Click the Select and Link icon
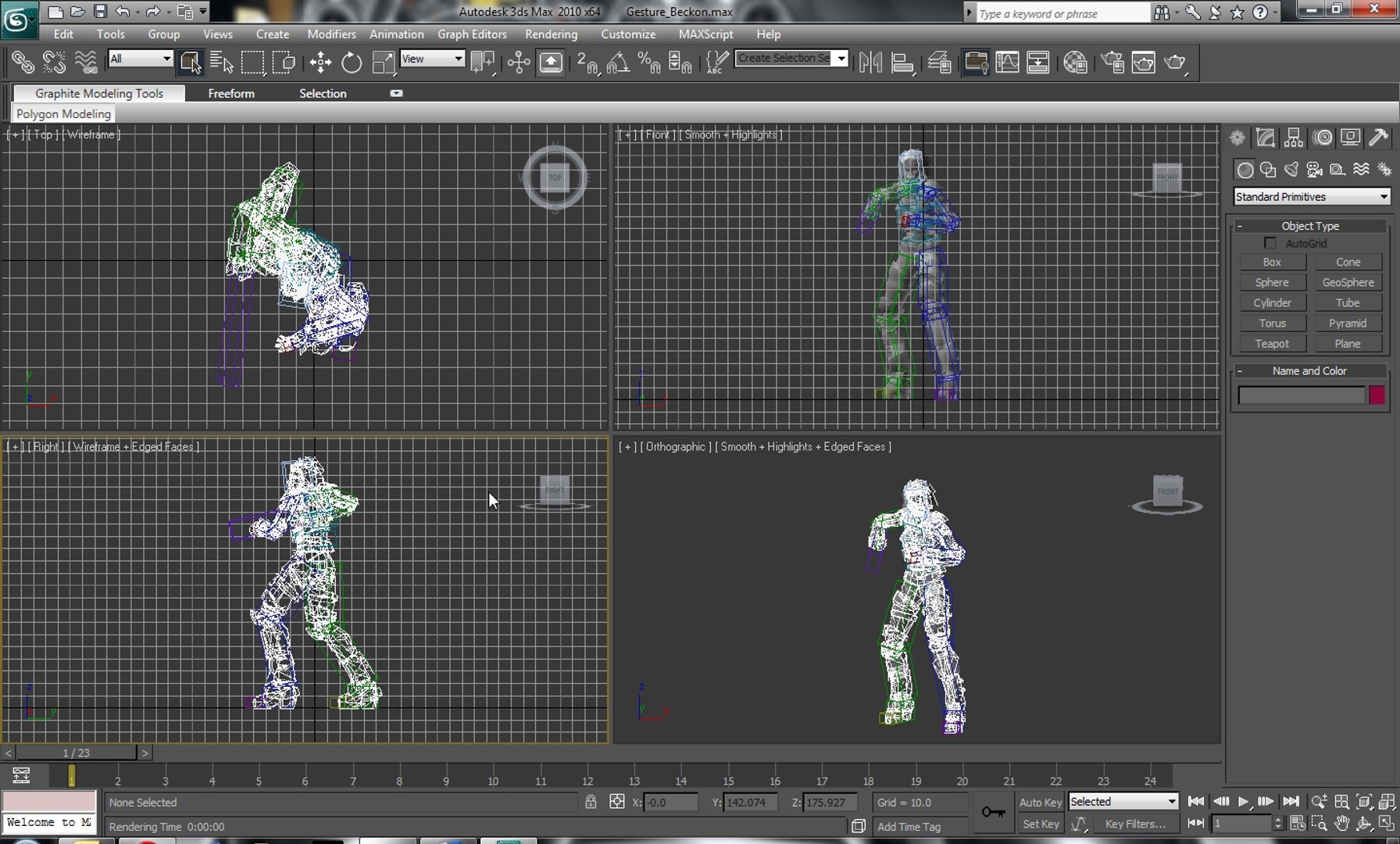Screen dimensions: 1400x844 click(x=22, y=63)
